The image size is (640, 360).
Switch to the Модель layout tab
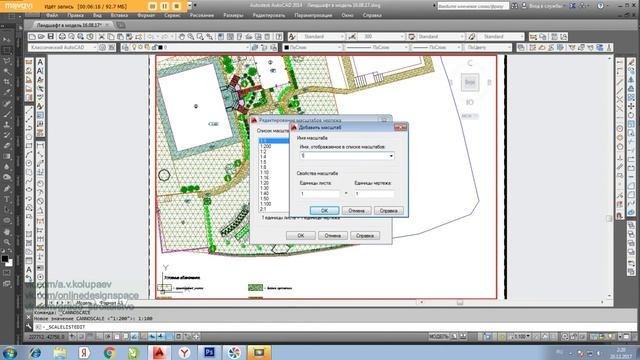pos(84,303)
